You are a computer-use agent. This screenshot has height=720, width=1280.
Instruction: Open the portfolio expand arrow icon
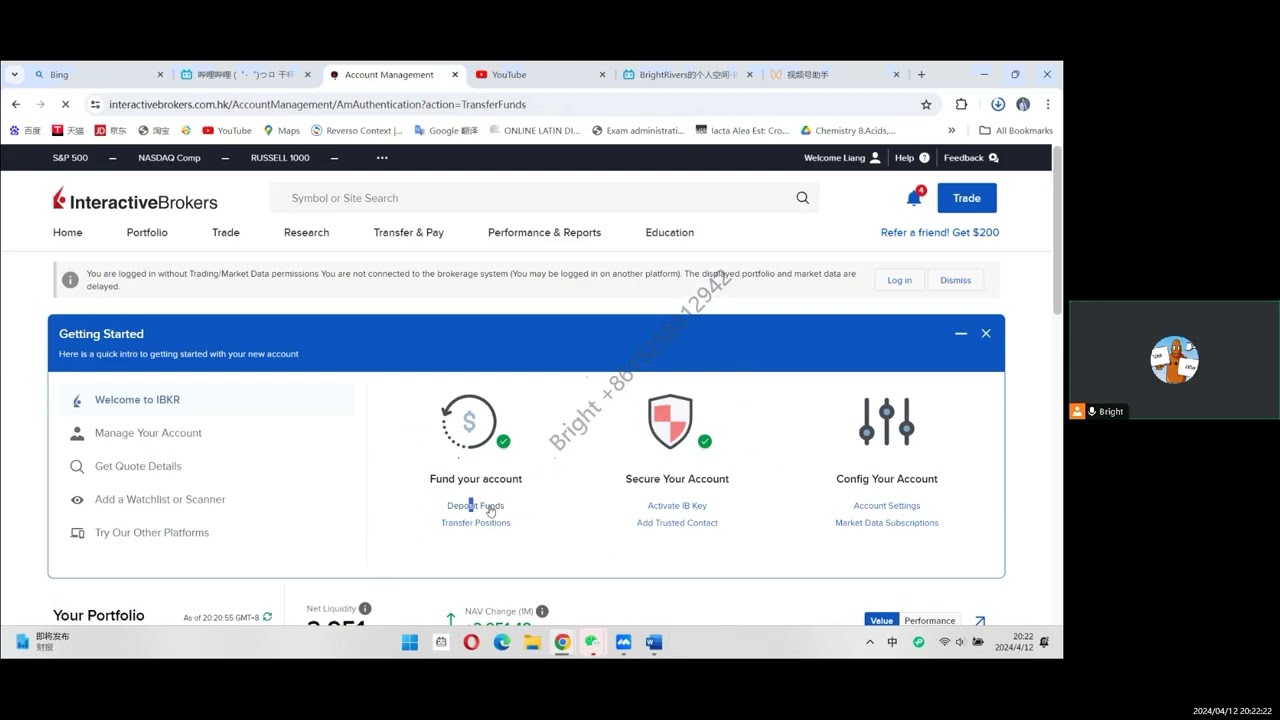coord(980,621)
